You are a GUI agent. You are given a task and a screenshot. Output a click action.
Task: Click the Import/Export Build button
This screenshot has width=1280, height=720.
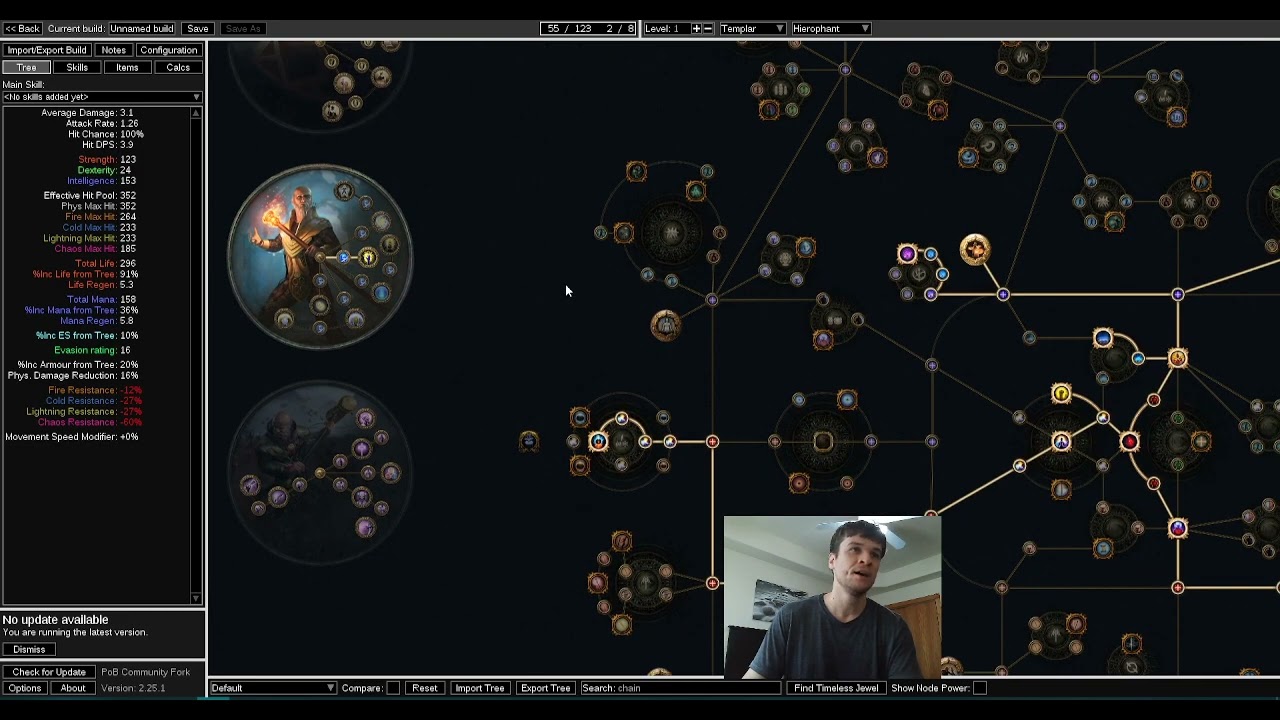pos(47,50)
